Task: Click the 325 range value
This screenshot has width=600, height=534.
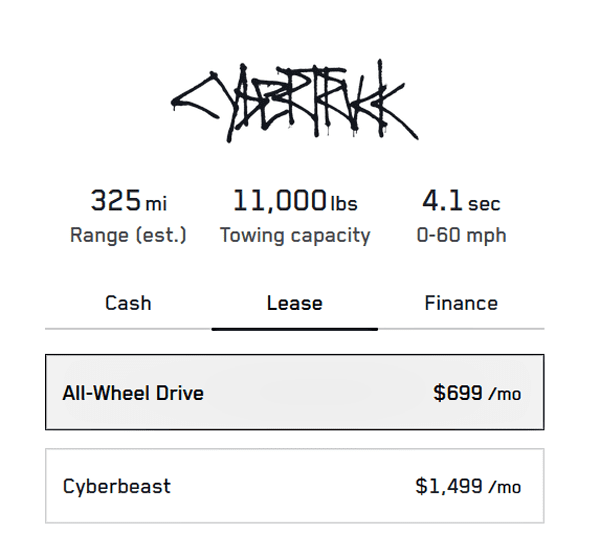Action: 116,201
